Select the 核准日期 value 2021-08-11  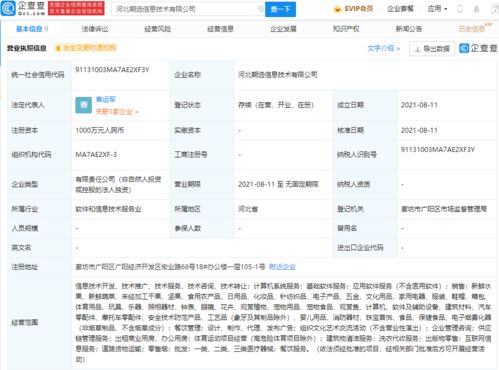click(x=419, y=130)
